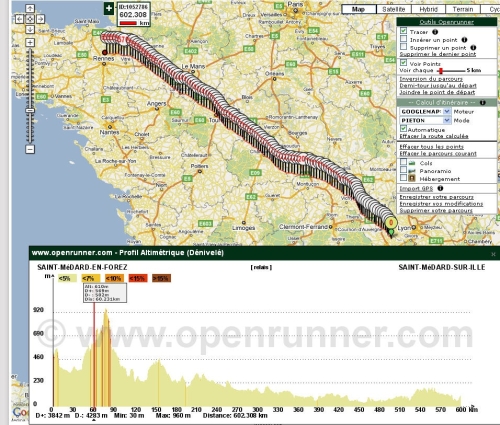Click the red end marker near Rennes

coord(105,52)
